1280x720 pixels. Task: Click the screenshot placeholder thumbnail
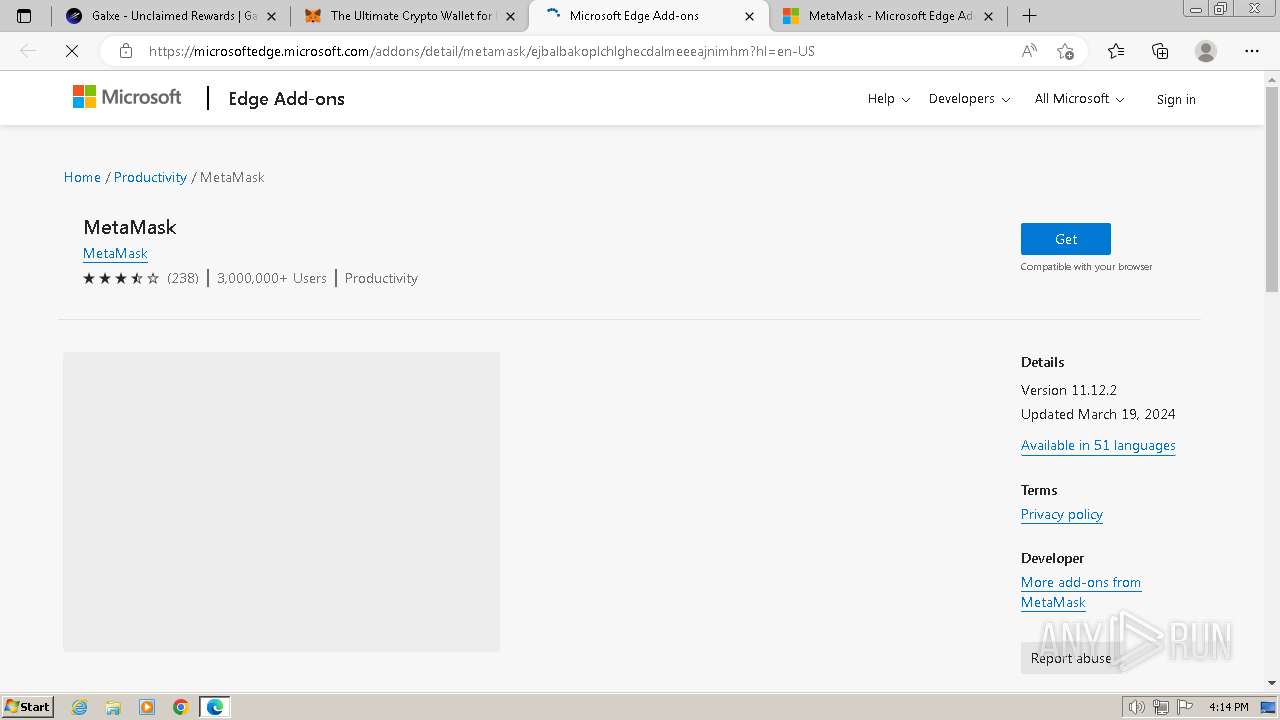pos(281,502)
